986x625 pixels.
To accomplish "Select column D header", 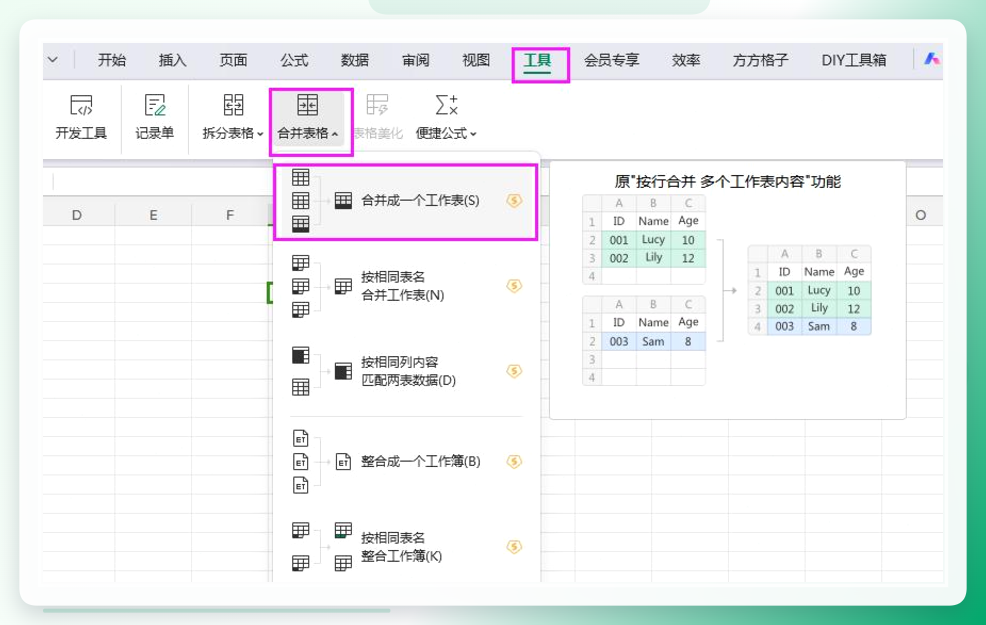I will pyautogui.click(x=77, y=215).
